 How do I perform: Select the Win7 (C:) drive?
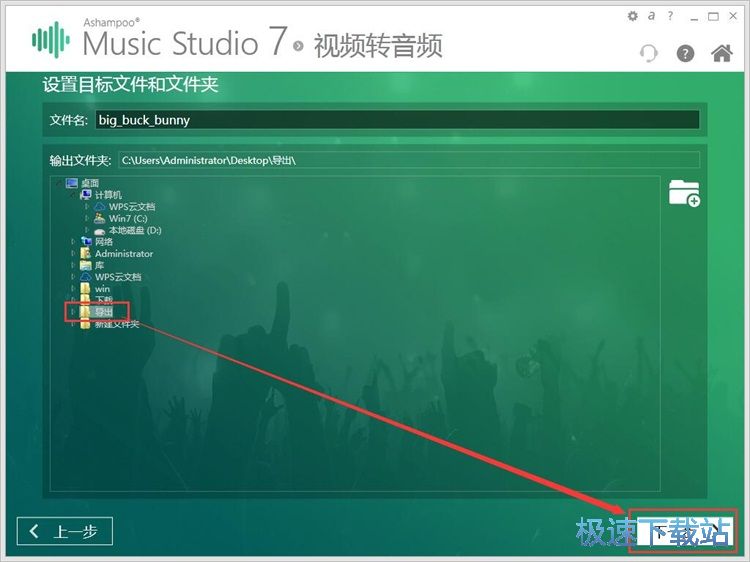[128, 218]
